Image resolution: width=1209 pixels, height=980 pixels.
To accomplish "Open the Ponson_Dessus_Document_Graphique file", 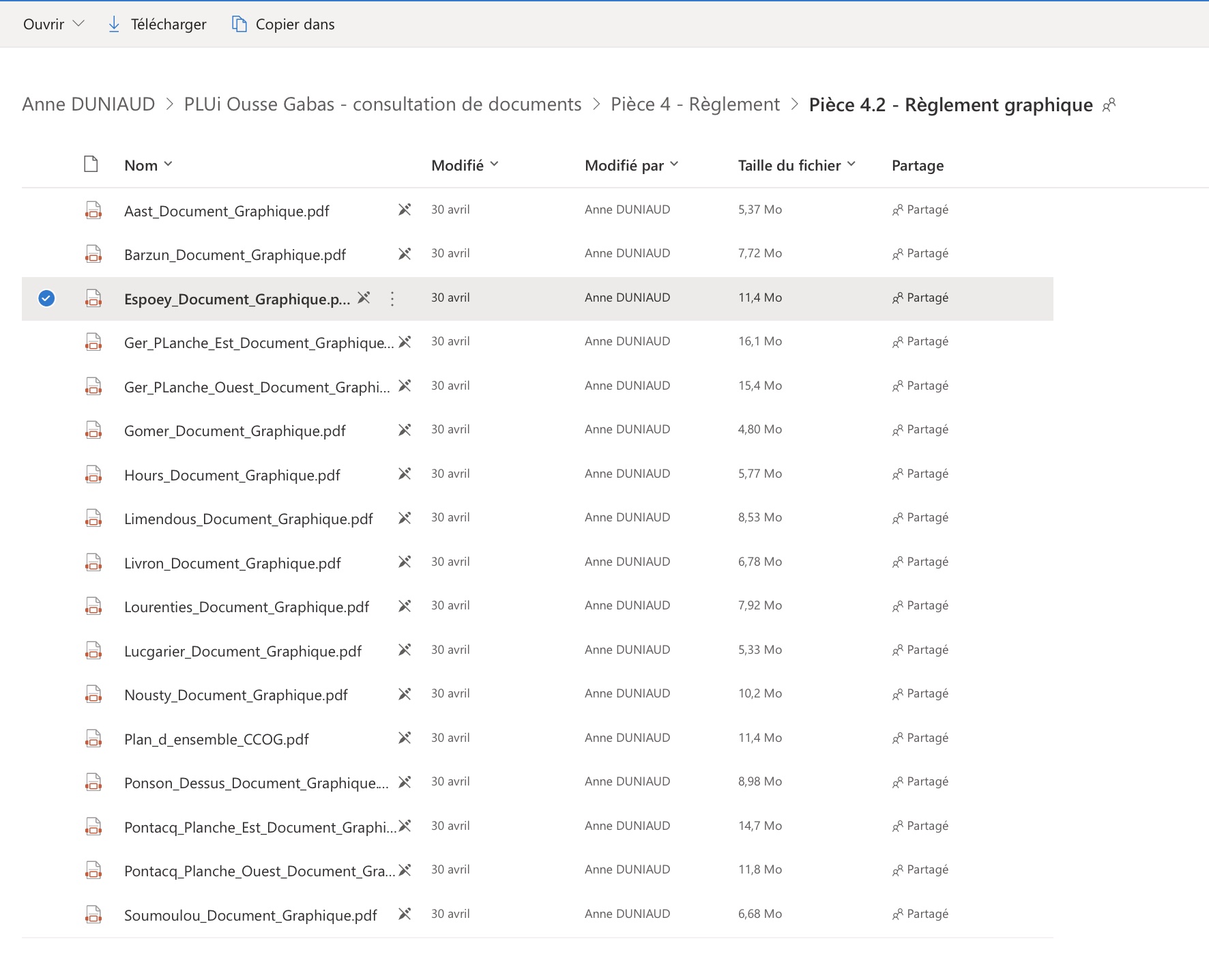I will click(x=257, y=783).
